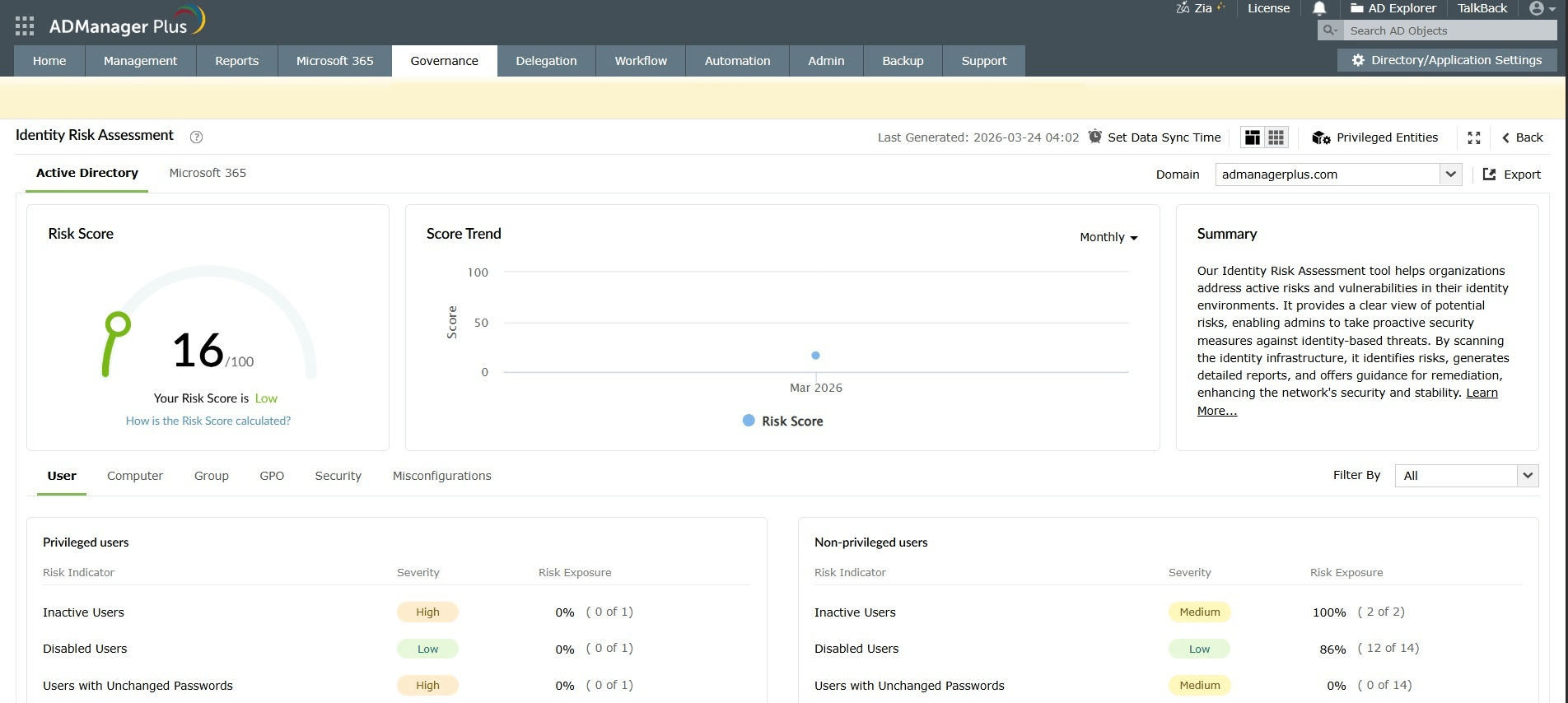This screenshot has height=703, width=1568.
Task: Open Directory/Application Settings gear
Action: pos(1447,60)
